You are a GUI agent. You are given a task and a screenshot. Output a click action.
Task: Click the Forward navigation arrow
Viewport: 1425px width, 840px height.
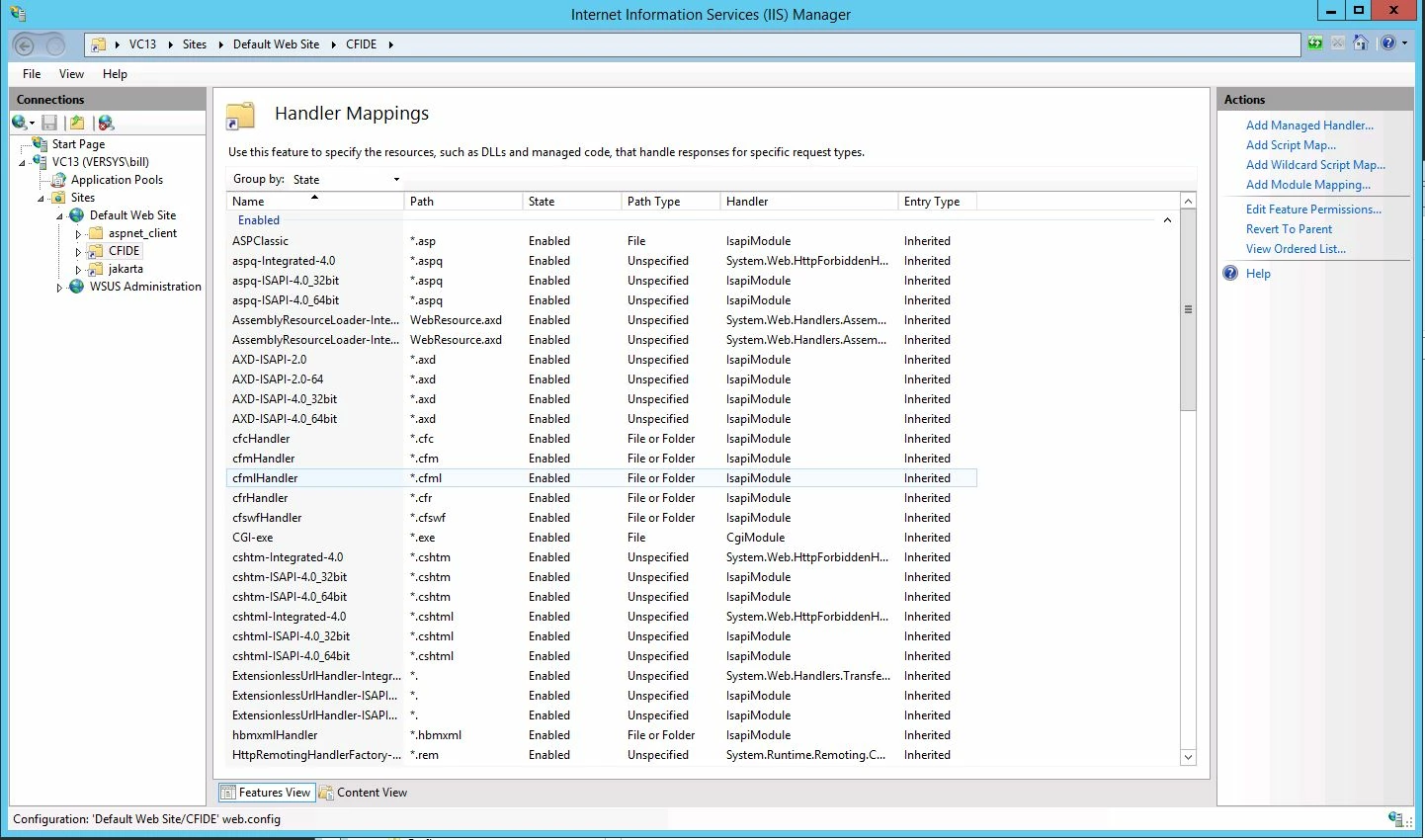click(x=55, y=44)
